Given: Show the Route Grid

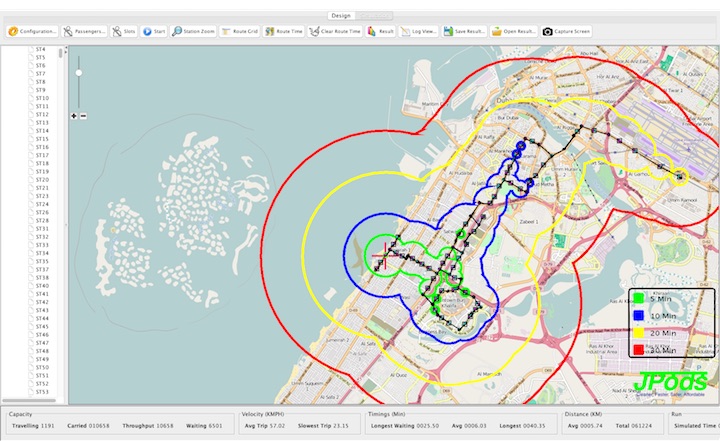Looking at the screenshot, I should (x=238, y=31).
